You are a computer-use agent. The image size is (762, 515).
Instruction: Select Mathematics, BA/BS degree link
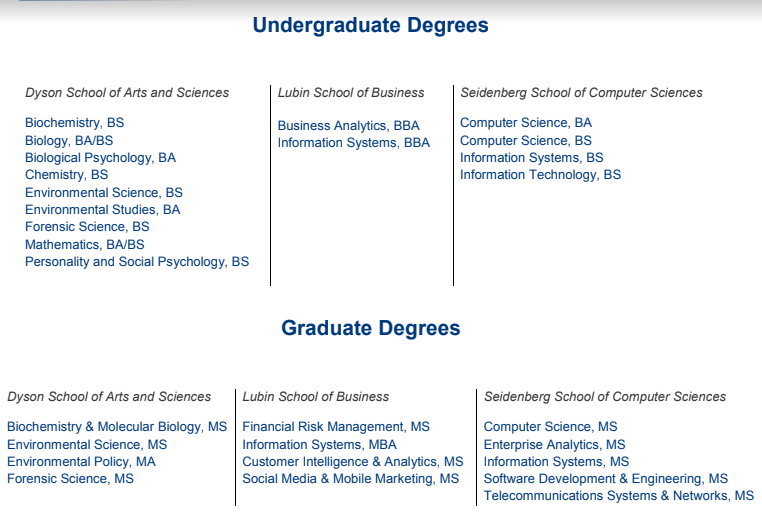pos(85,245)
